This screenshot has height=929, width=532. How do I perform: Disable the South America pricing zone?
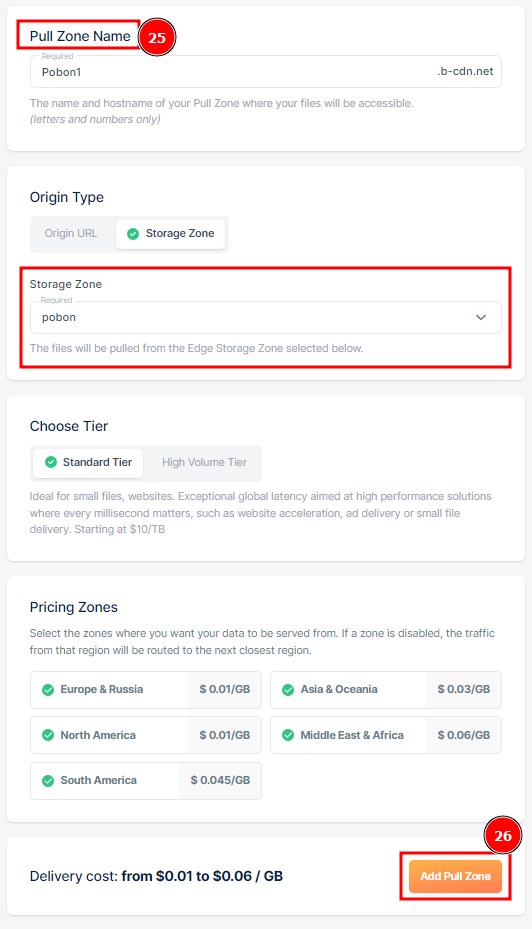[x=146, y=781]
